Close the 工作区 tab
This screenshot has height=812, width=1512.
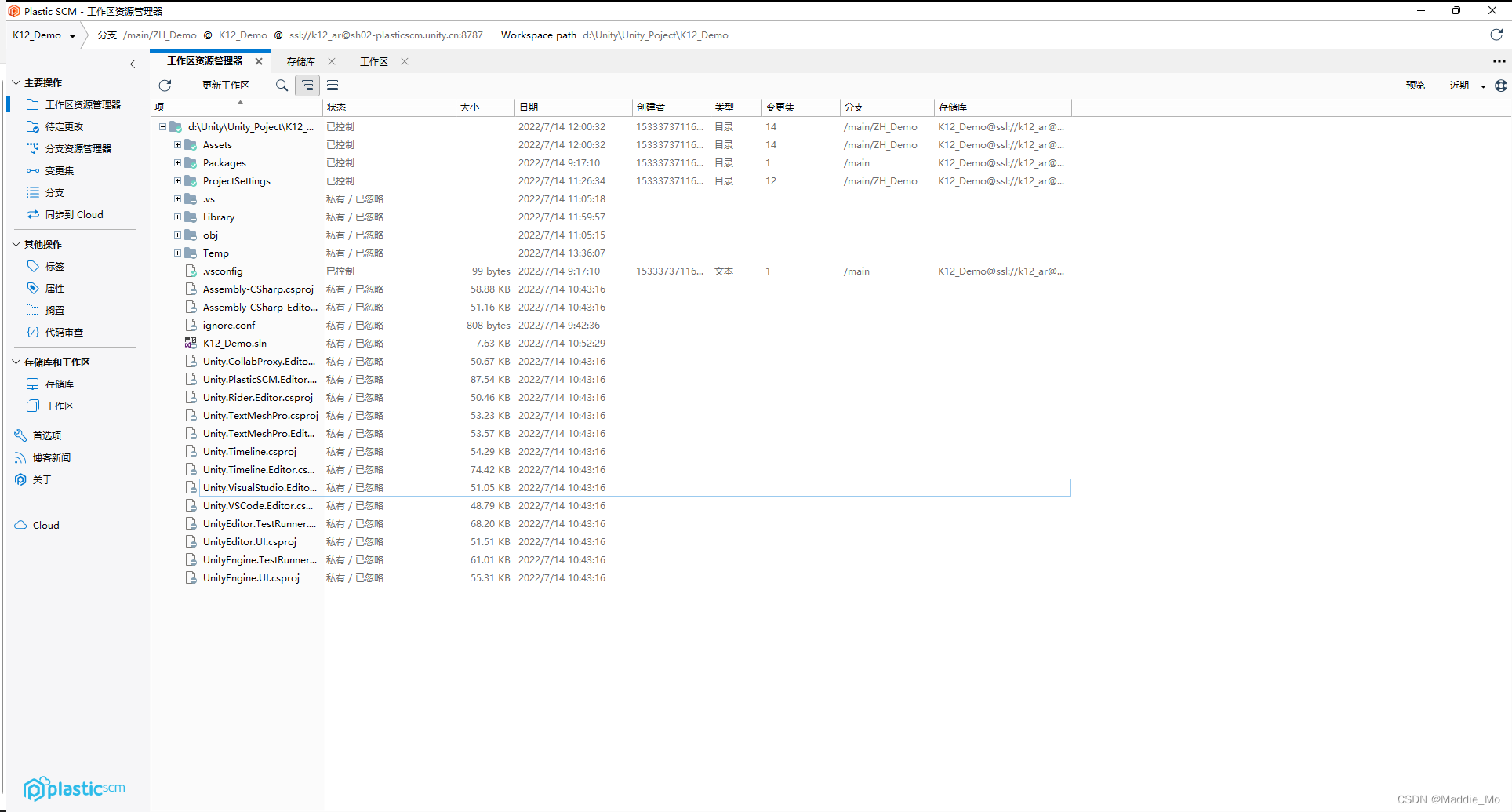pyautogui.click(x=405, y=61)
